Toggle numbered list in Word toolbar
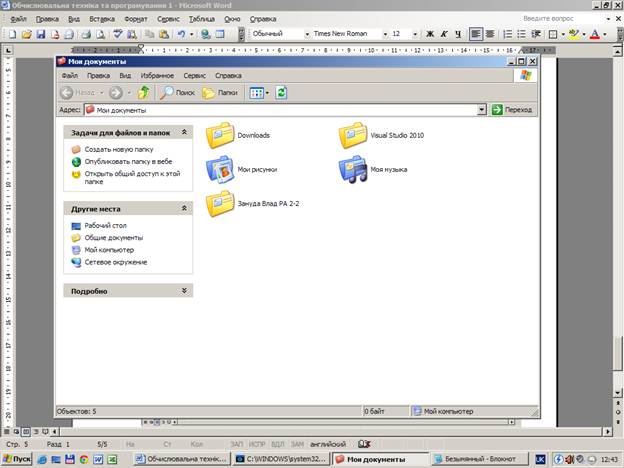The width and height of the screenshot is (624, 468). click(507, 34)
